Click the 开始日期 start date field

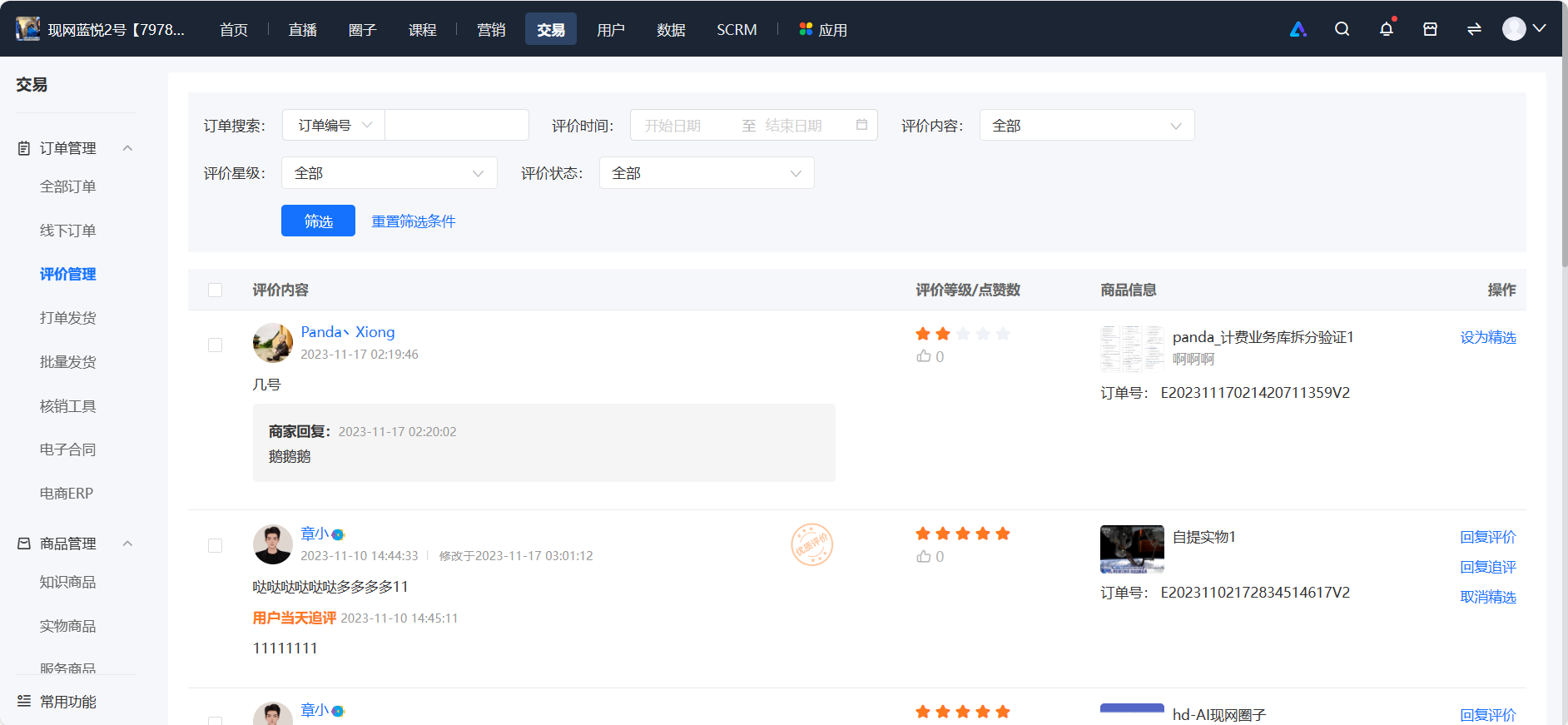[x=672, y=125]
